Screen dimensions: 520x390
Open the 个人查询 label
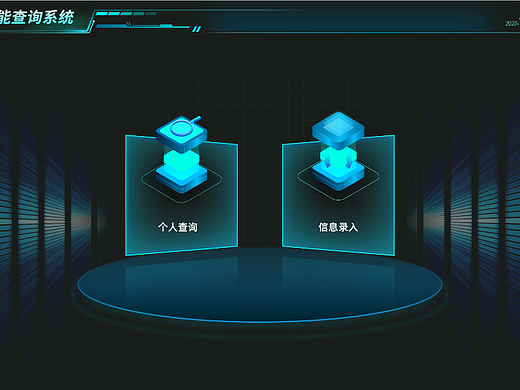(178, 227)
